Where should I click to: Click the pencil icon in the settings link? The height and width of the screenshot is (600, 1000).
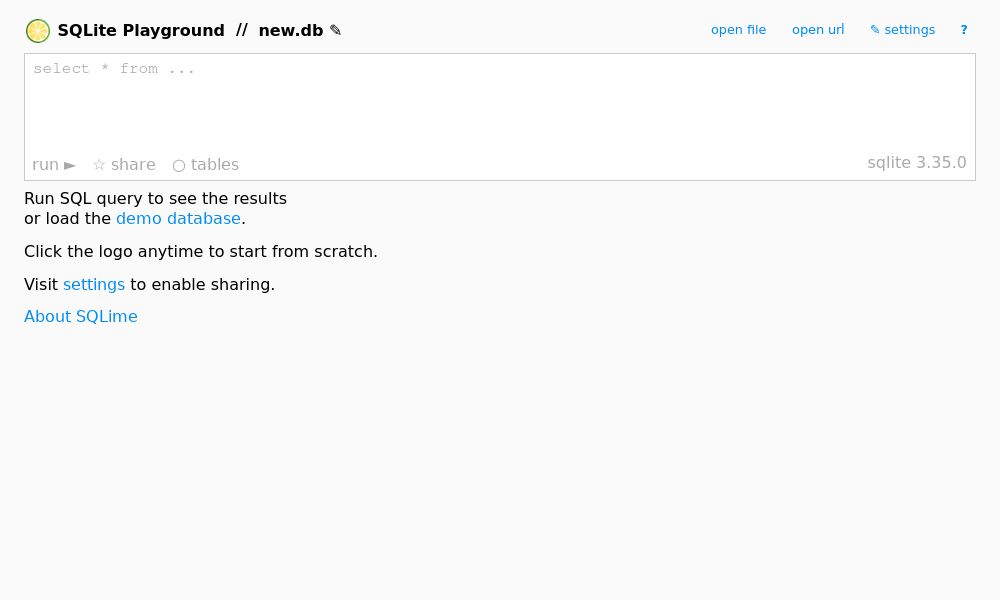875,30
